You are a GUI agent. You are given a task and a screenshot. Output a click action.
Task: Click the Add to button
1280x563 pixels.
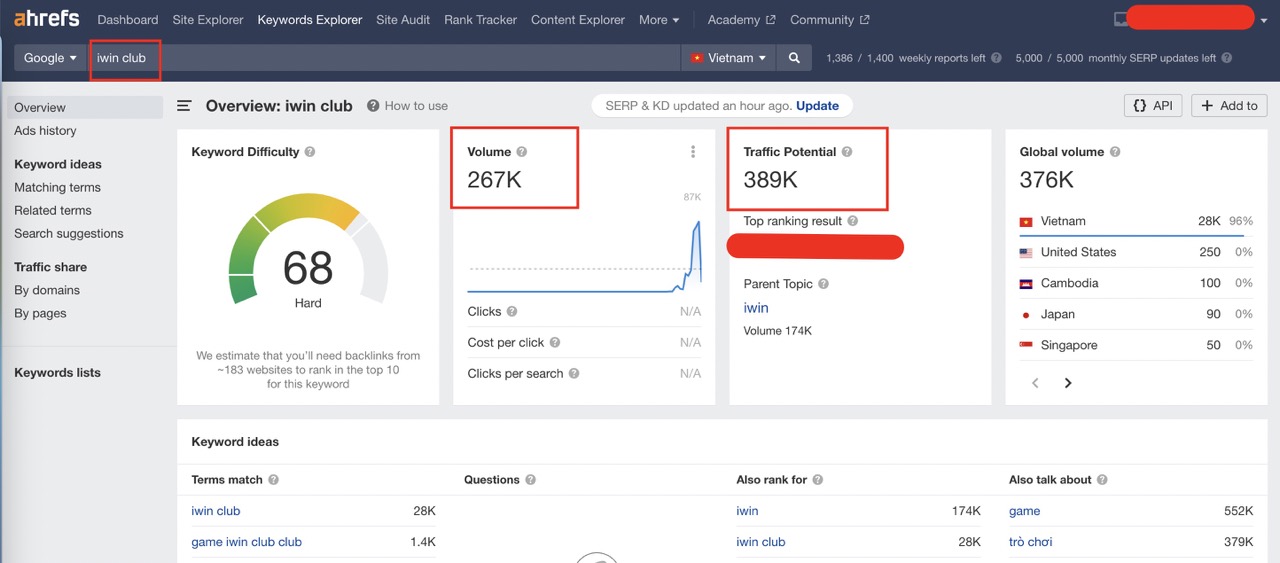click(1229, 106)
